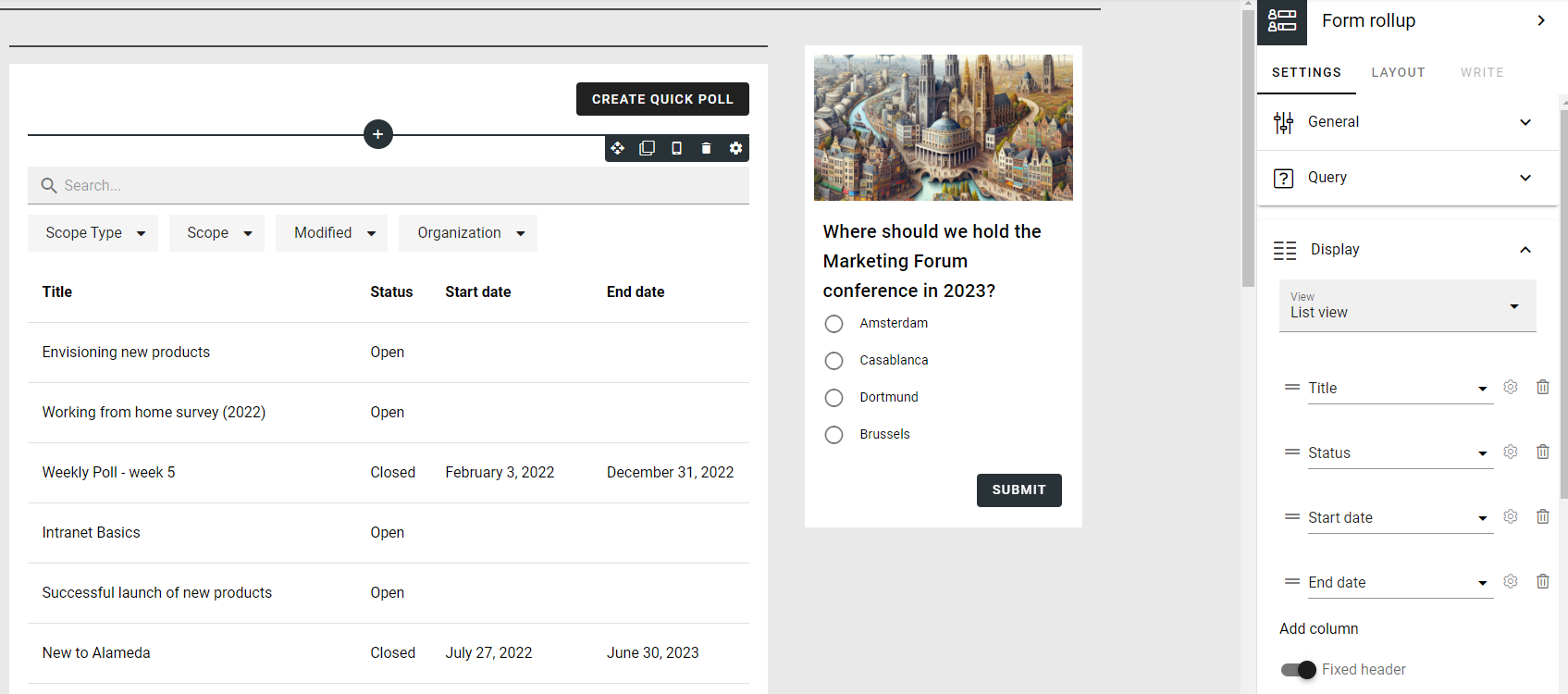
Task: Toggle the Fixed header switch
Action: (1299, 670)
